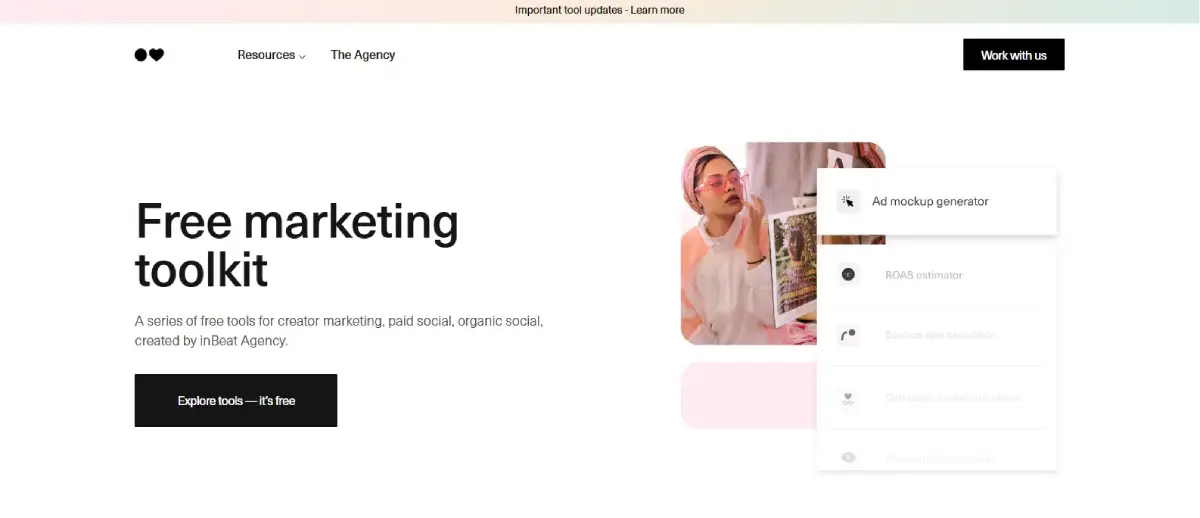Screen dimensions: 1200x518
Task: Click Explore tools — it's free button
Action: pos(236,400)
